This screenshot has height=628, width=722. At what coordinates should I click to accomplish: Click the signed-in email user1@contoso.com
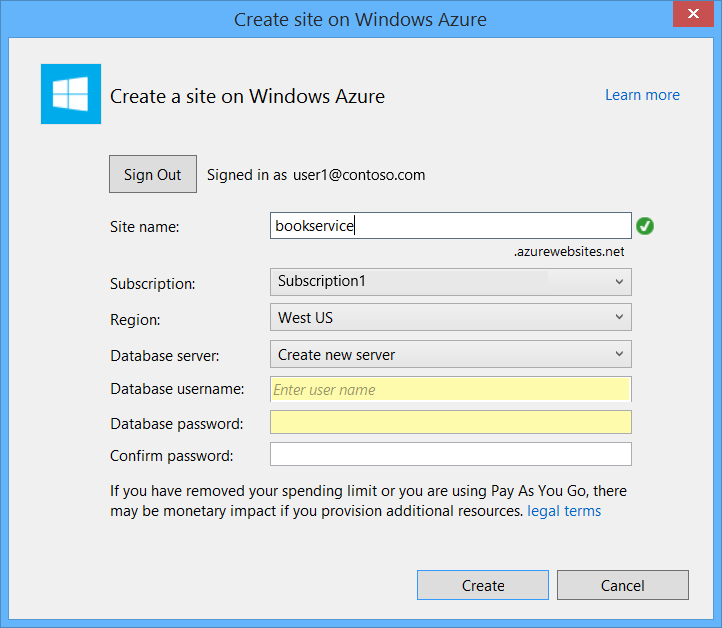click(x=359, y=175)
